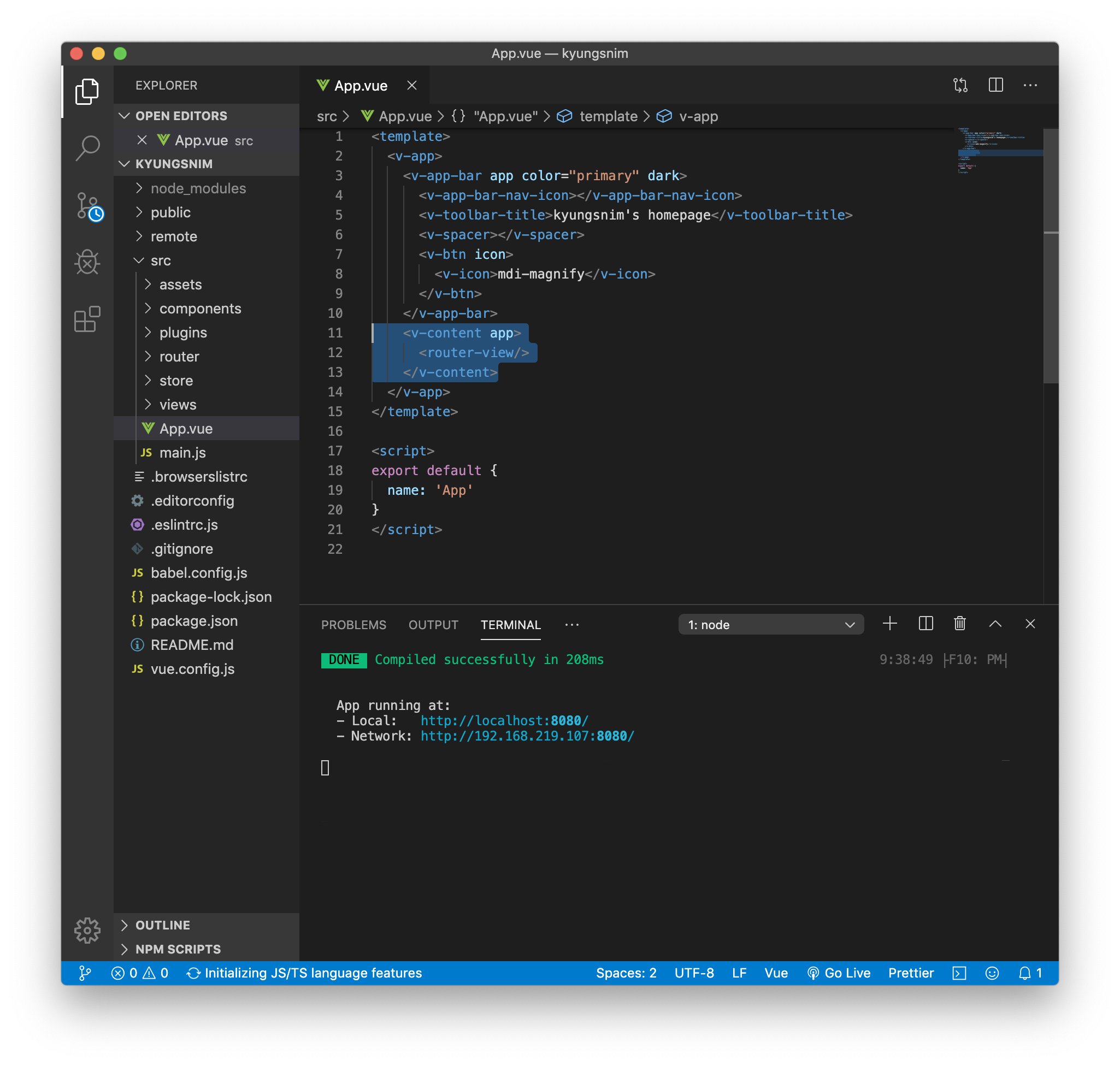Kill terminal with trash icon
The height and width of the screenshot is (1066, 1120).
960,624
